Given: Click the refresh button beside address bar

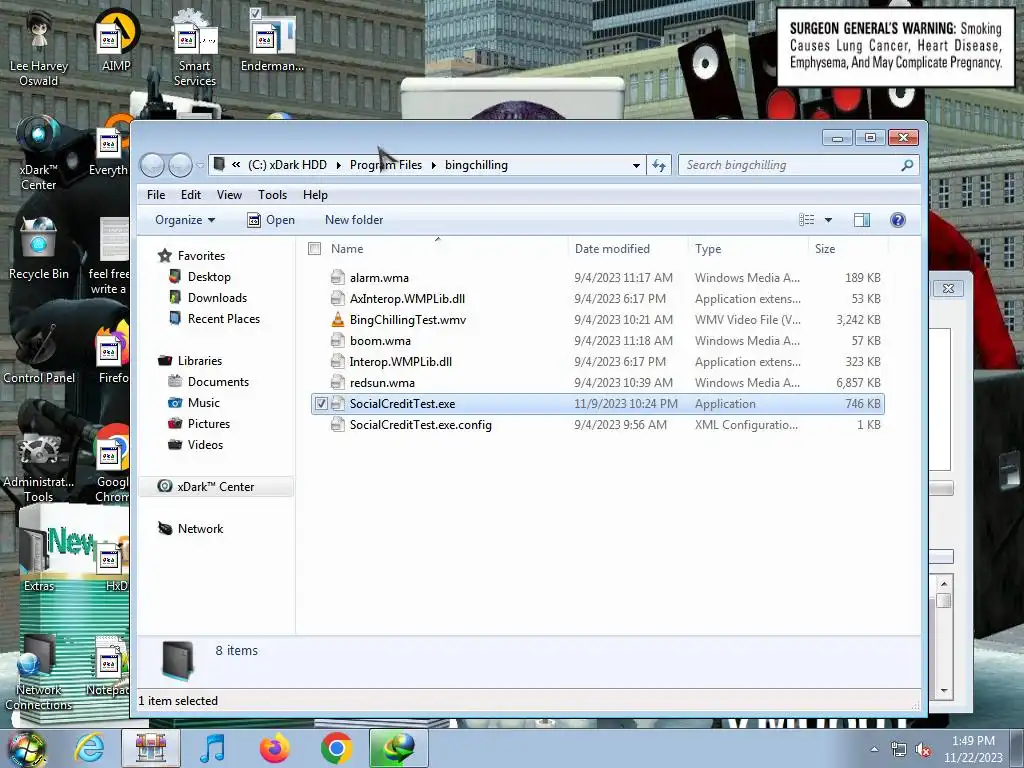Looking at the screenshot, I should coord(659,165).
